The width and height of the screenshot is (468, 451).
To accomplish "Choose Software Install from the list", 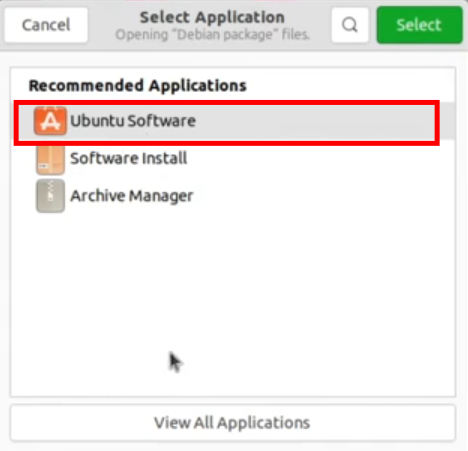I will coord(233,159).
